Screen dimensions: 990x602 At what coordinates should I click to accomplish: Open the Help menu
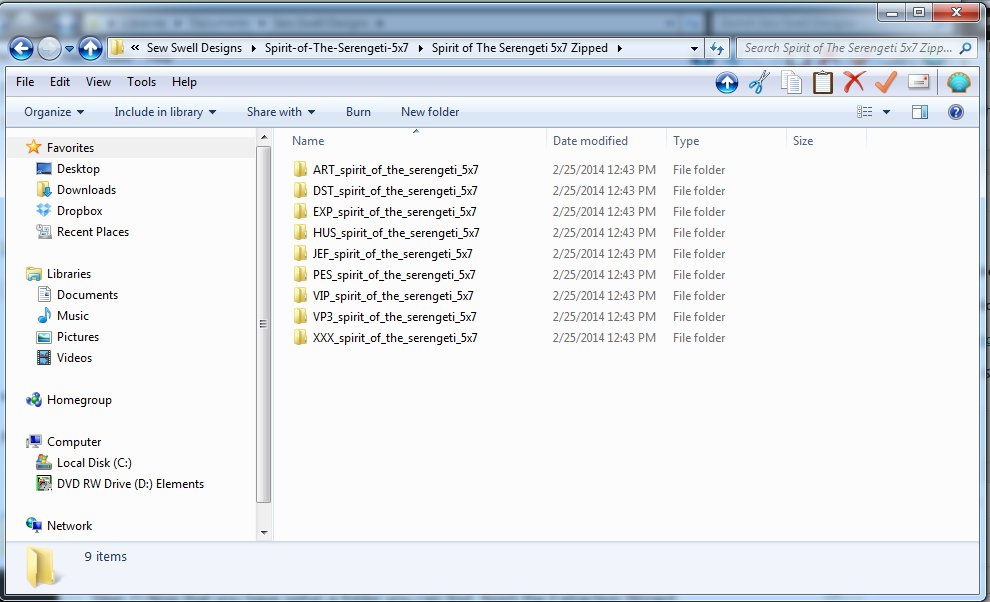[x=184, y=82]
